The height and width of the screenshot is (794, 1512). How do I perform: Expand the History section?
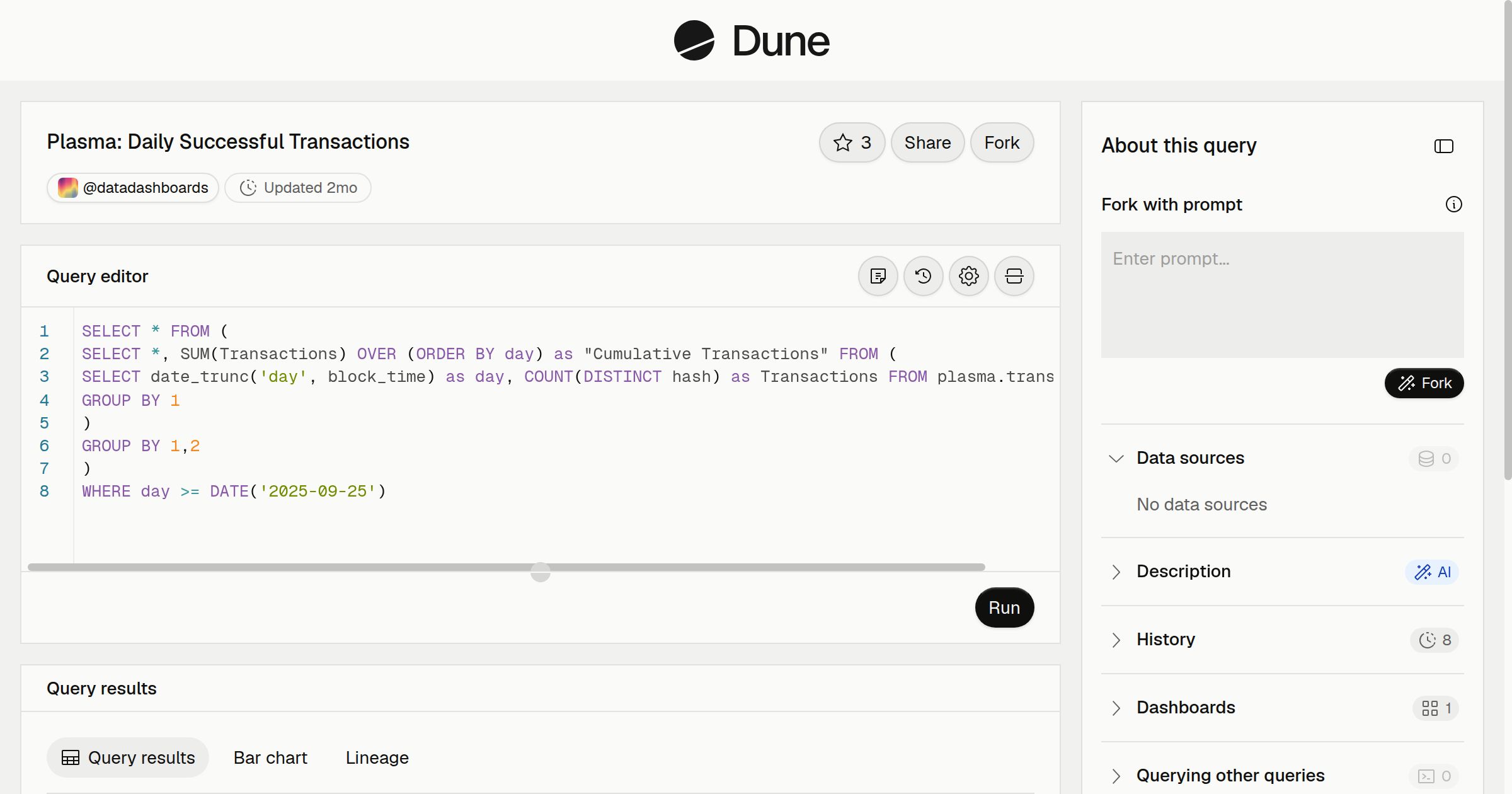tap(1116, 640)
